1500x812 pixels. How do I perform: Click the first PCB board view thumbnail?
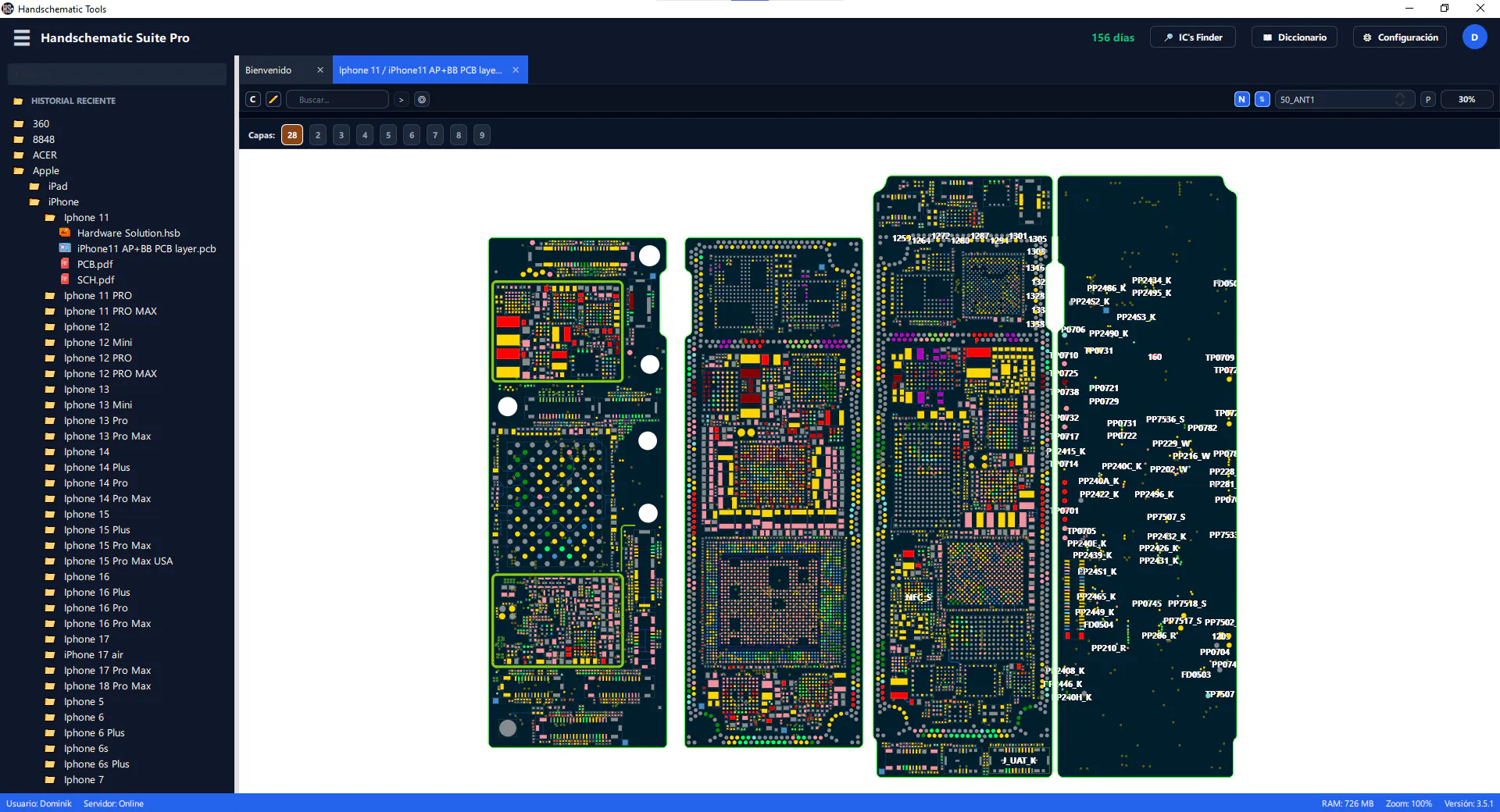point(577,493)
